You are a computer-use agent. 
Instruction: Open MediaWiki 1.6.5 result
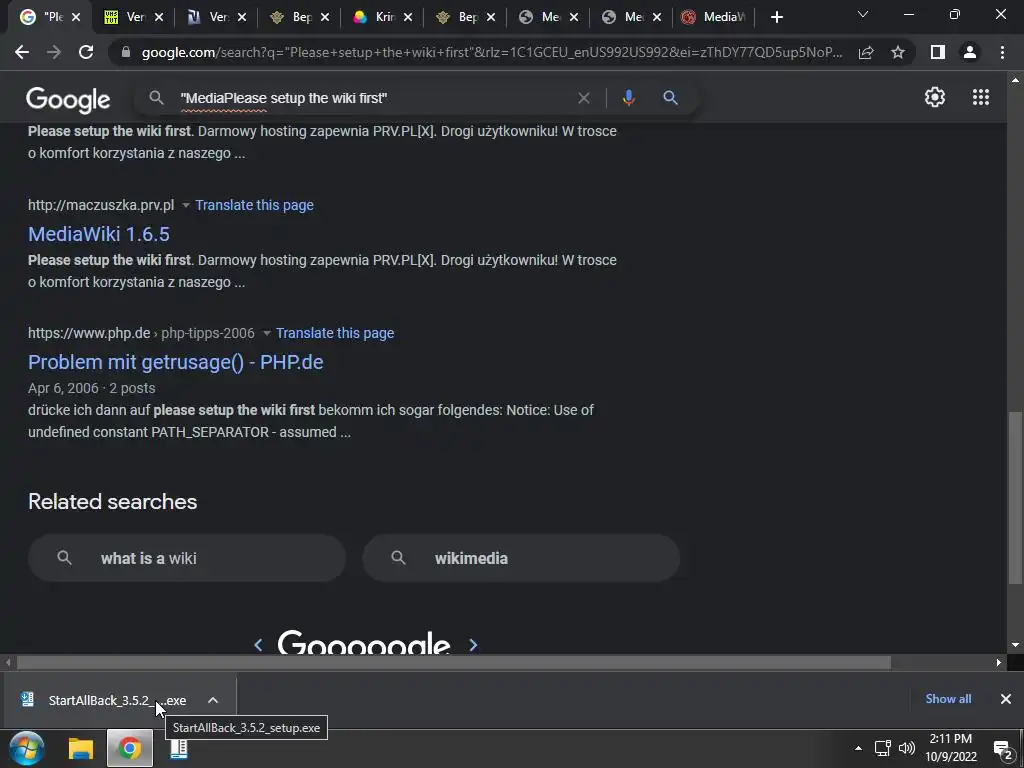click(x=99, y=234)
